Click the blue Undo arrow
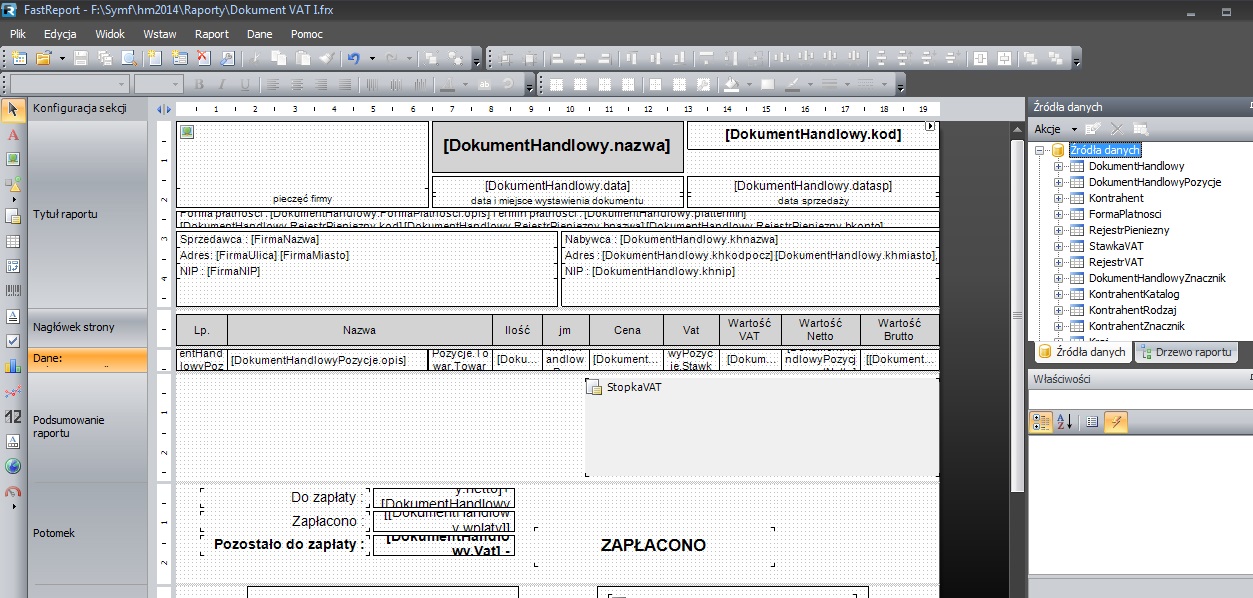Viewport: 1253px width, 598px height. (x=353, y=58)
